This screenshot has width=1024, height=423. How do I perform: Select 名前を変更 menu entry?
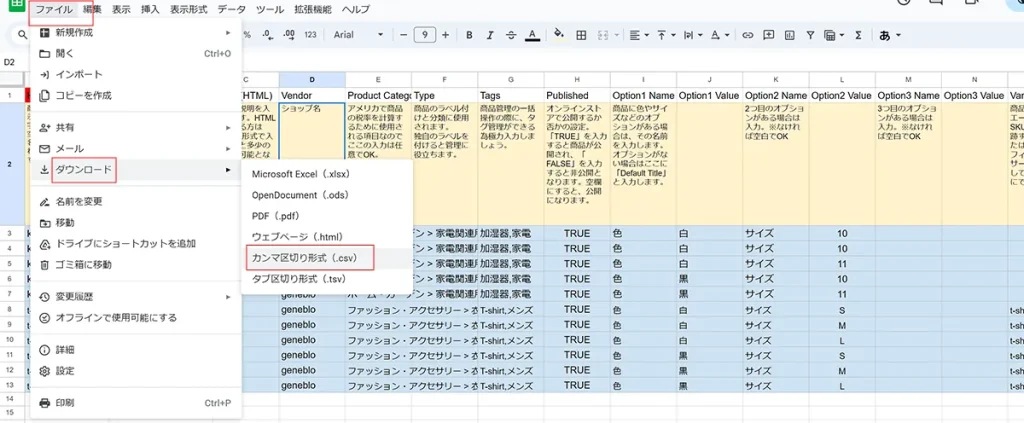click(136, 202)
